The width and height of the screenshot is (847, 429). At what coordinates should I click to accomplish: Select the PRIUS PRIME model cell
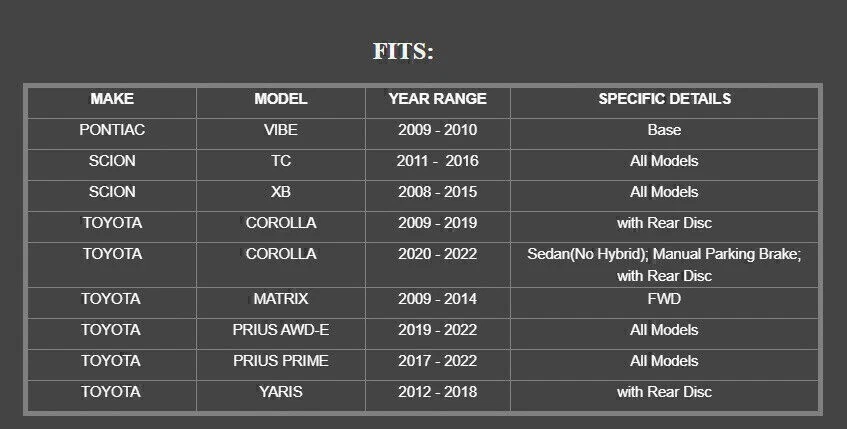click(x=281, y=361)
